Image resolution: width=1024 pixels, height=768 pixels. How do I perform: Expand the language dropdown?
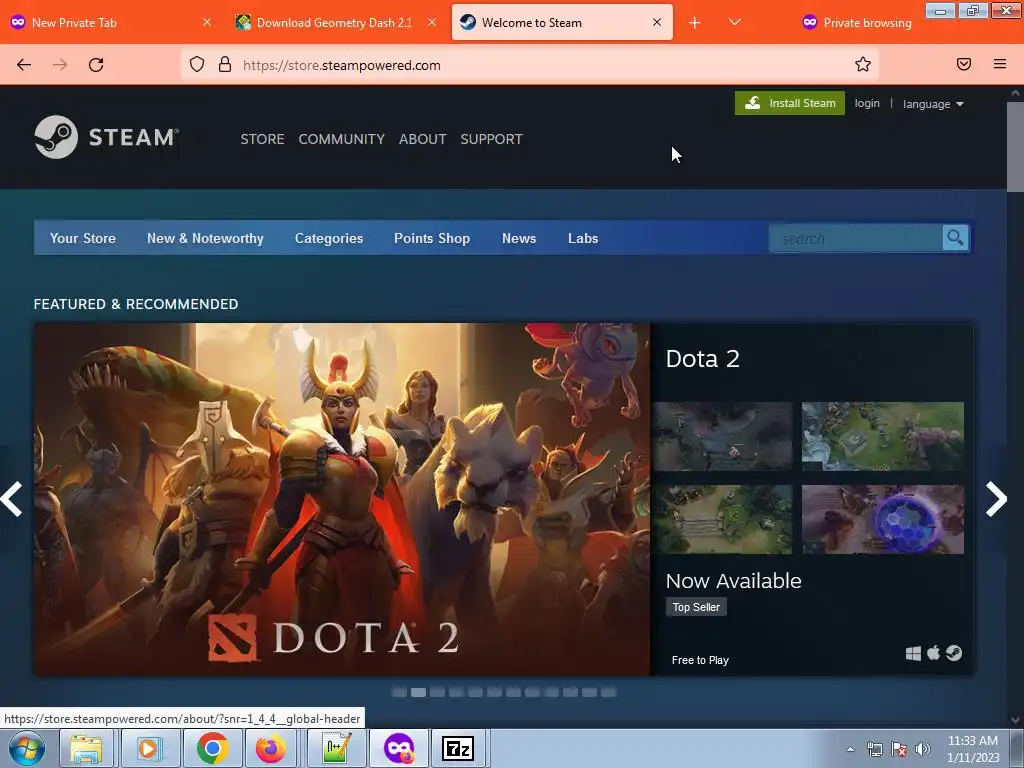[933, 104]
